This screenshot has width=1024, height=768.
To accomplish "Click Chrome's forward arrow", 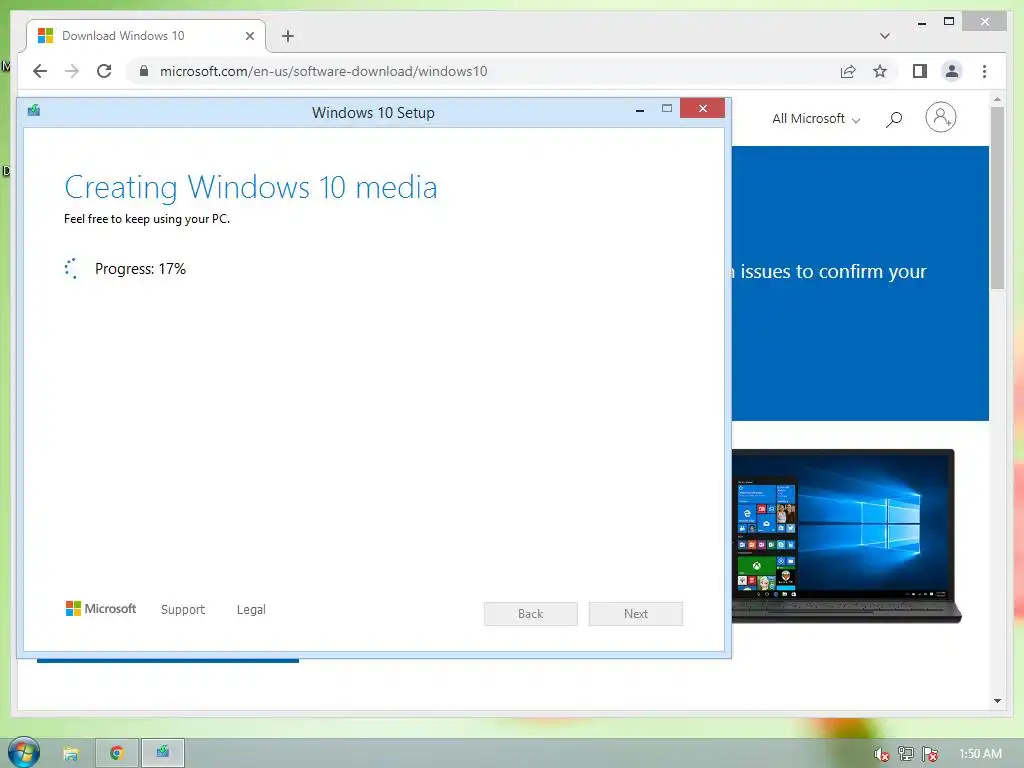I will coord(72,71).
